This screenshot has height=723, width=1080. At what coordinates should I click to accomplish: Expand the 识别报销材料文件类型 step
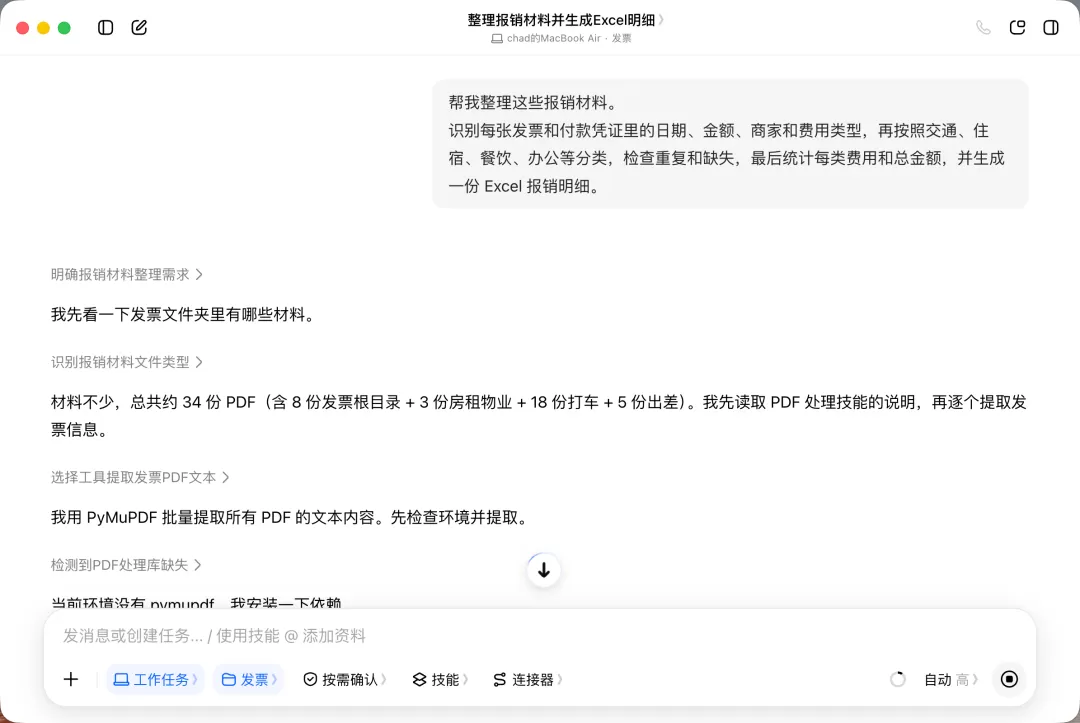click(x=127, y=362)
